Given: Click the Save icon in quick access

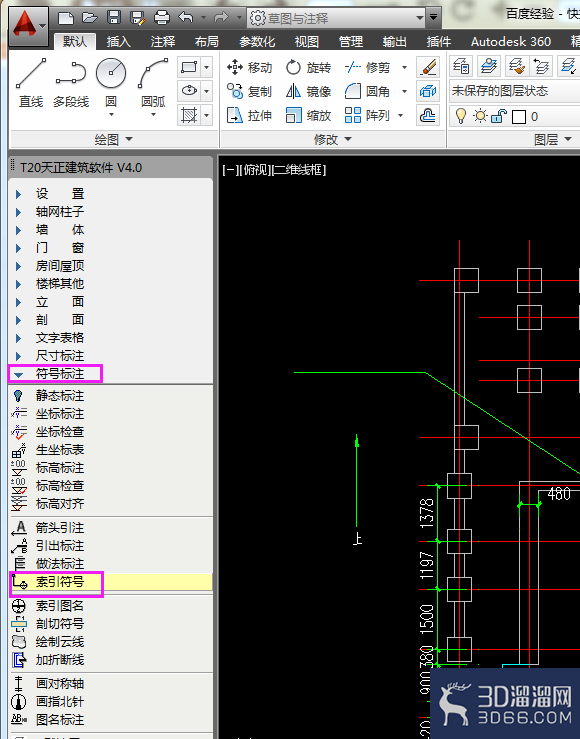Looking at the screenshot, I should [x=114, y=18].
